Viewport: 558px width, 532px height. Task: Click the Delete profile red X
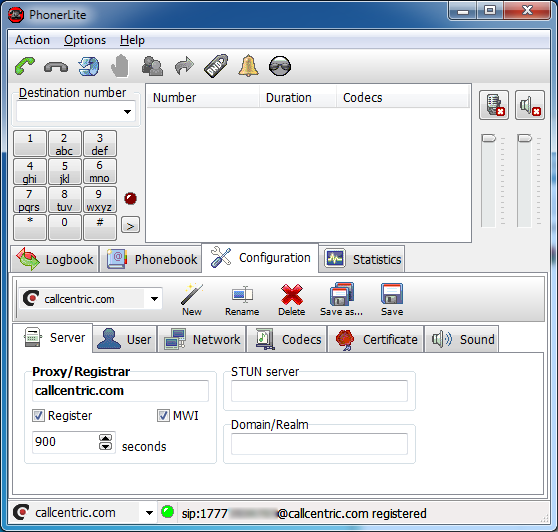pos(291,299)
